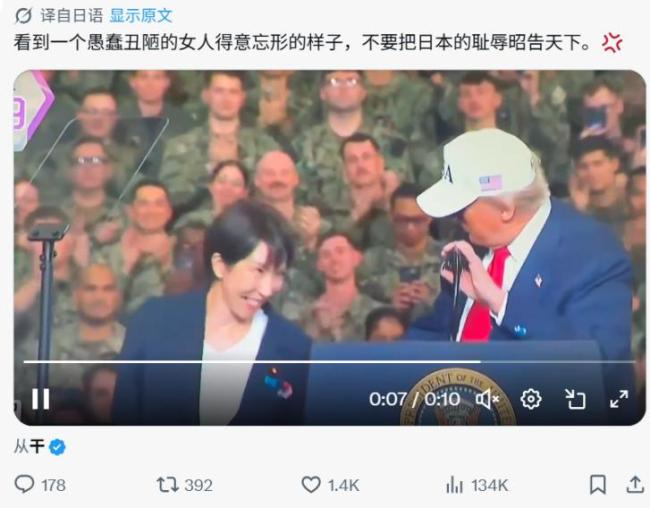Screen dimensions: 650x508
Task: Expand video to fullscreen
Action: point(618,399)
